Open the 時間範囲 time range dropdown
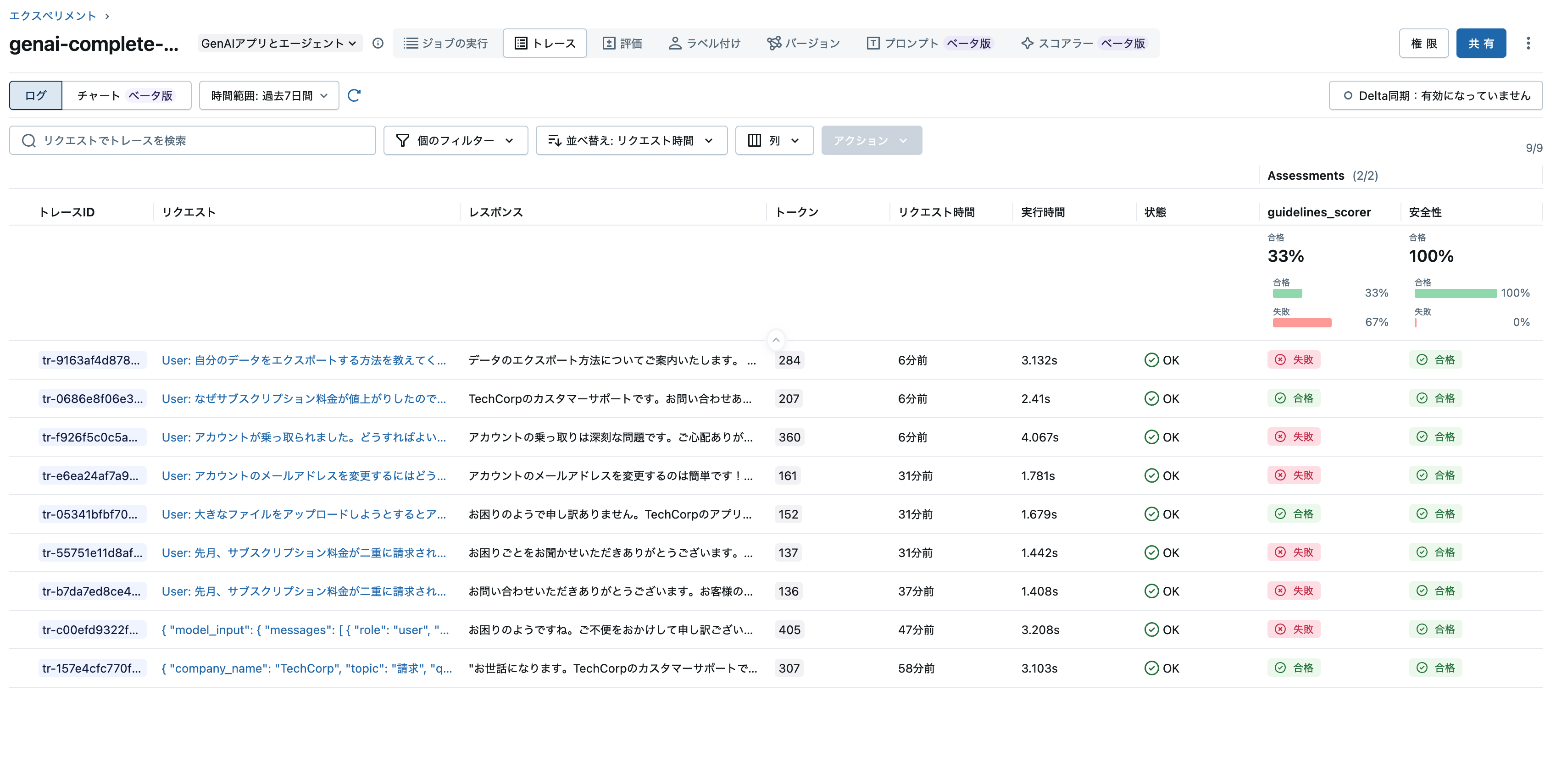This screenshot has height=784, width=1556. [269, 95]
